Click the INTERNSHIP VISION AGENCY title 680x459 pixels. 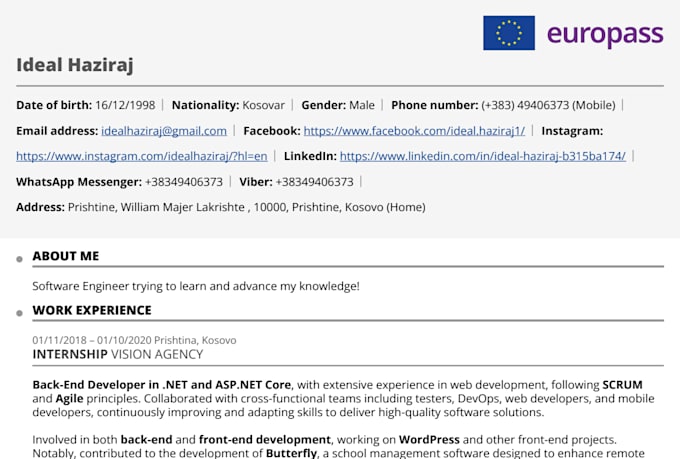tap(118, 354)
